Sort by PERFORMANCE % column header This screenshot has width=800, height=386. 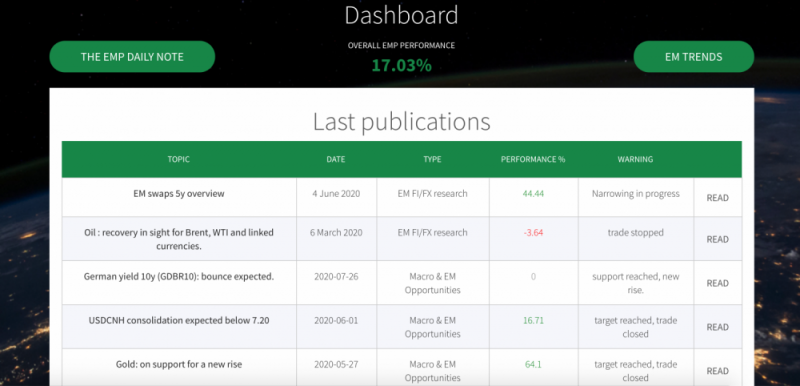pos(533,159)
